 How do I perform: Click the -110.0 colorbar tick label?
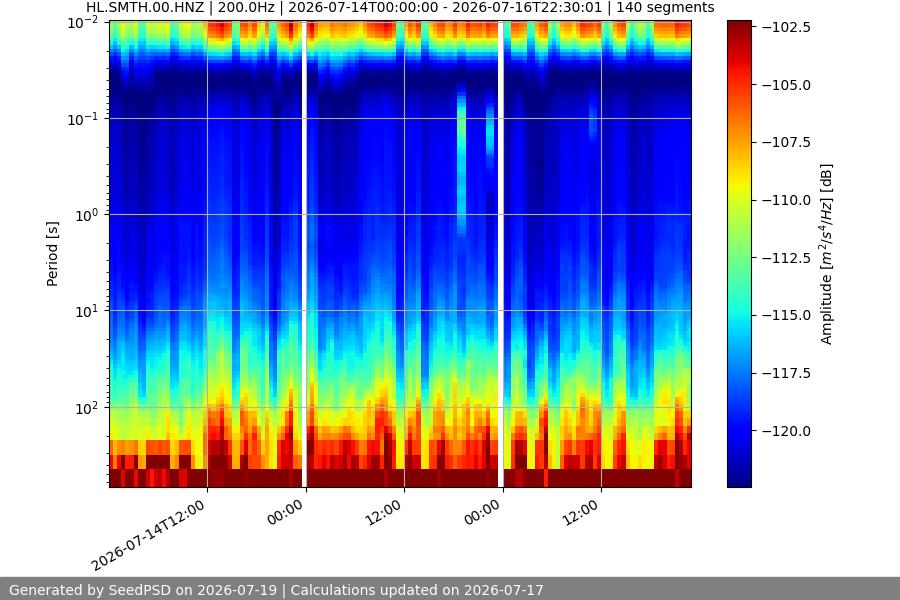(x=786, y=200)
